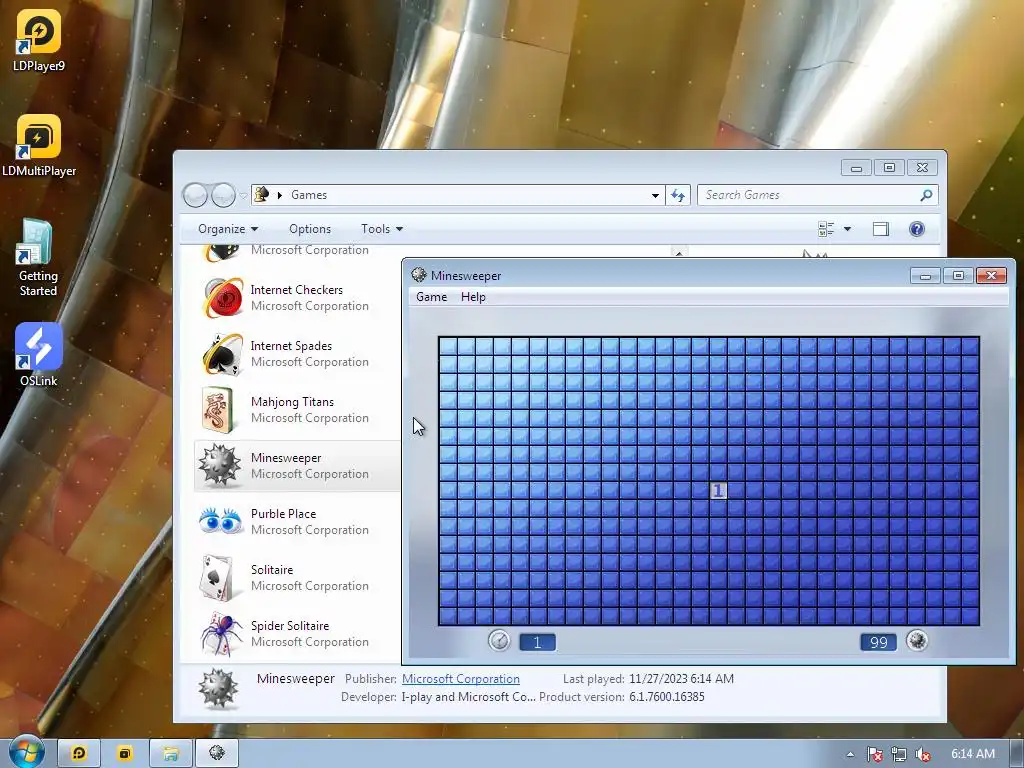
Task: Click the network tray icon
Action: (x=899, y=754)
